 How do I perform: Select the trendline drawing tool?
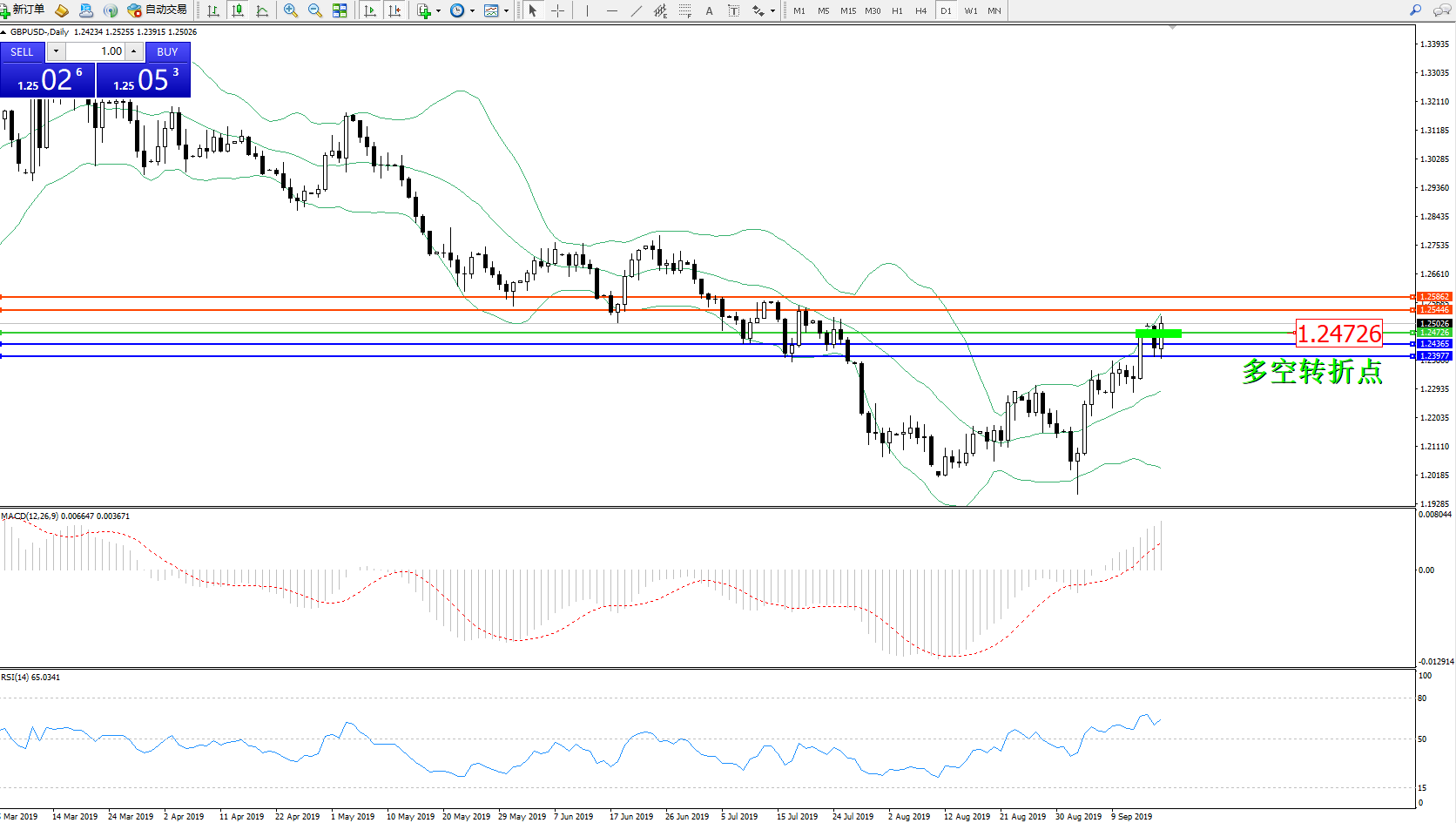(x=637, y=10)
